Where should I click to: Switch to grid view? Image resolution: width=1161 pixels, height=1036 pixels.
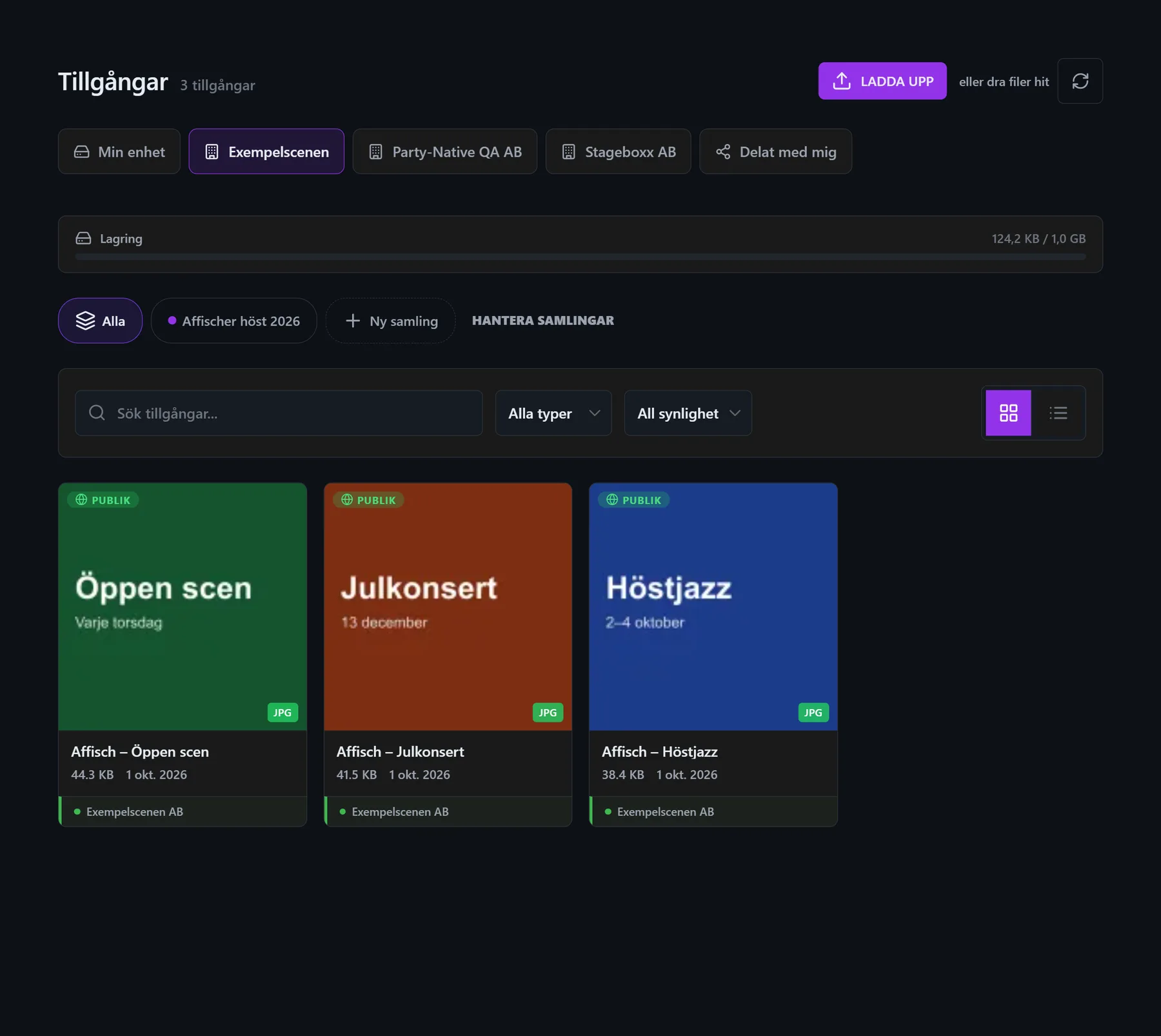pyautogui.click(x=1008, y=413)
